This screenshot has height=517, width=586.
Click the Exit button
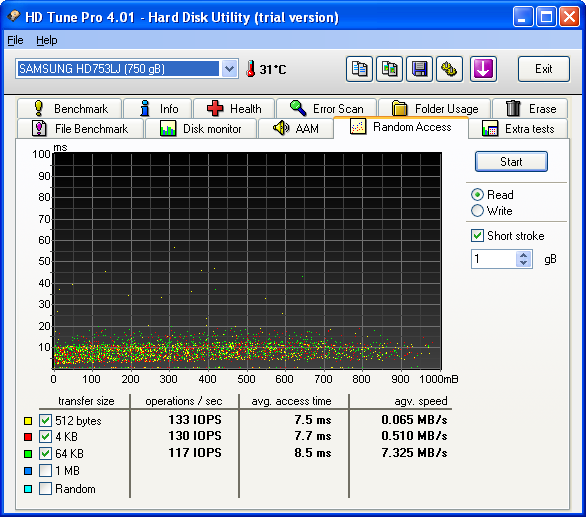click(x=543, y=69)
